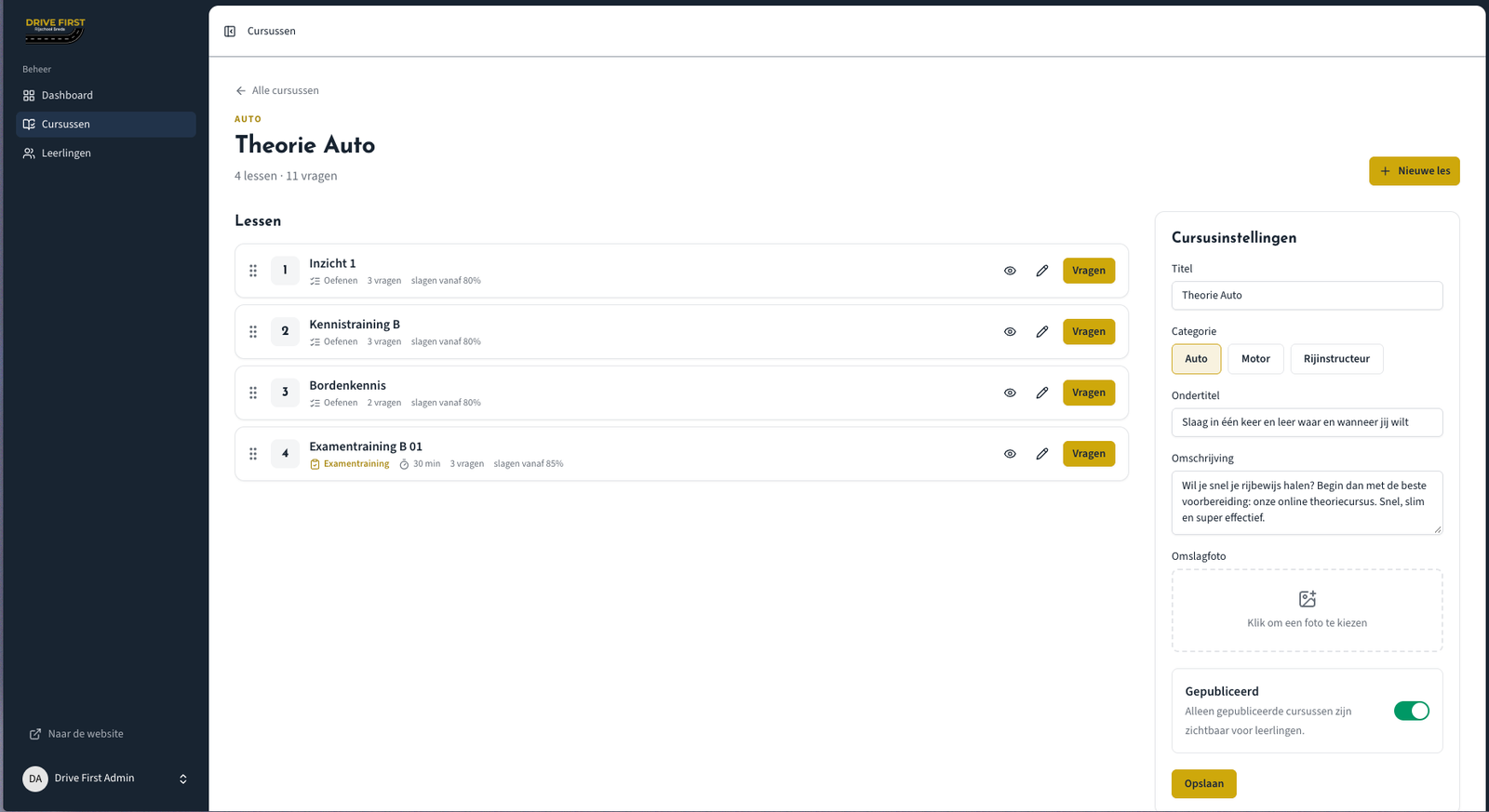Screen dimensions: 1489x812
Task: Open Vragen for Inzicht 1
Action: pyautogui.click(x=1089, y=271)
